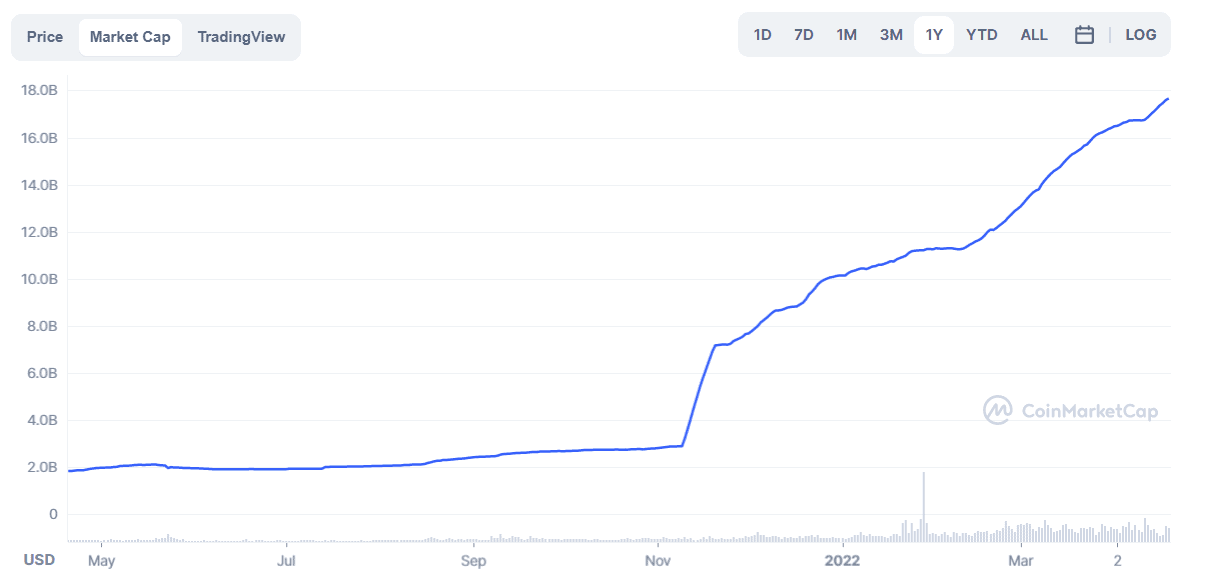Viewport: 1205px width, 573px height.
Task: Select the Market Cap tab
Action: pos(130,37)
